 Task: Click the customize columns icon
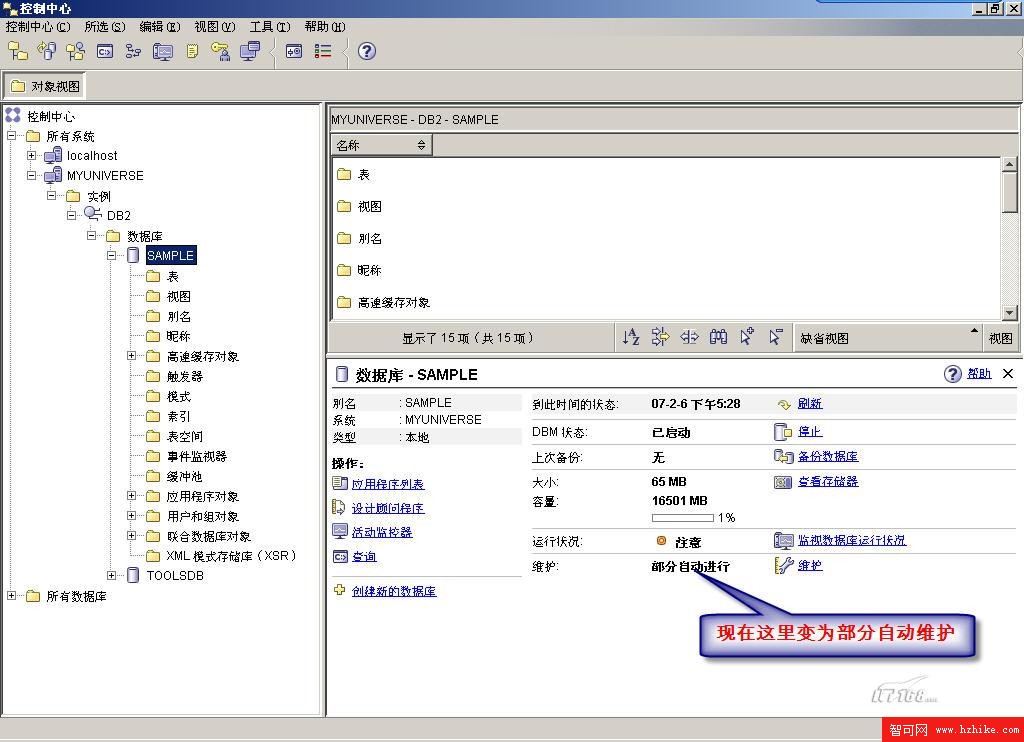click(x=689, y=337)
